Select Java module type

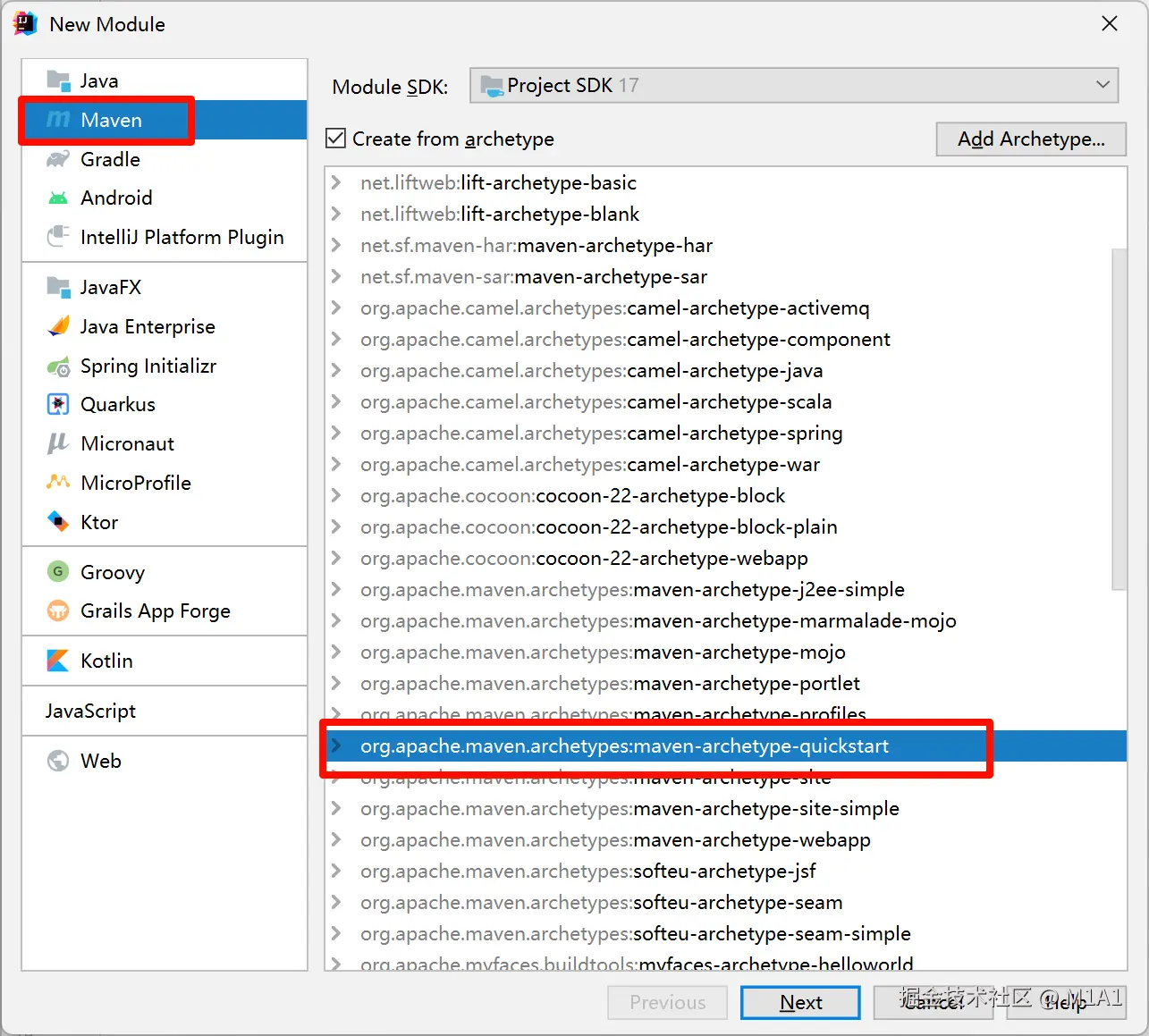coord(165,80)
